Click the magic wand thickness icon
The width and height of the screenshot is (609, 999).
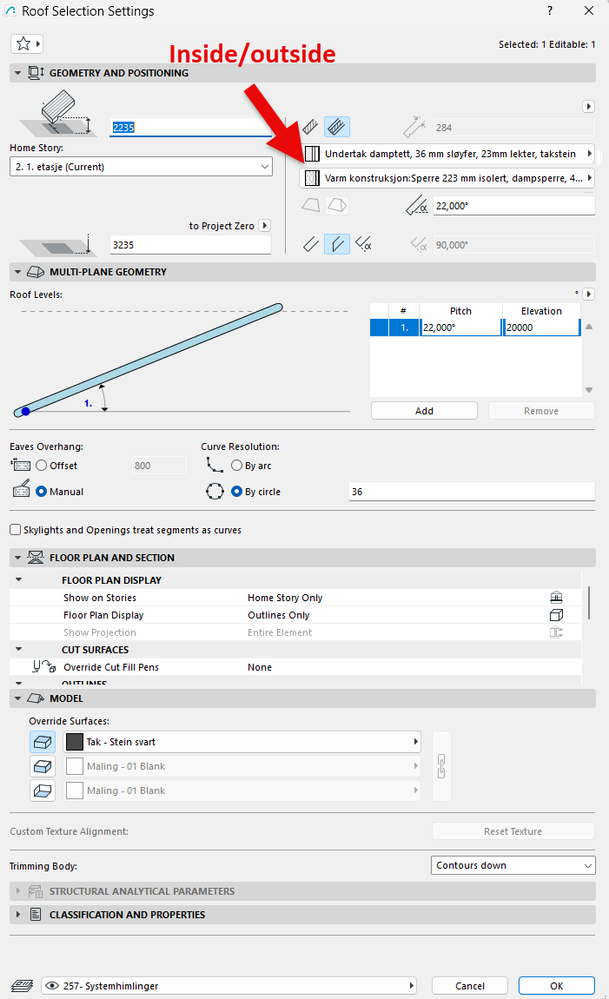[414, 127]
